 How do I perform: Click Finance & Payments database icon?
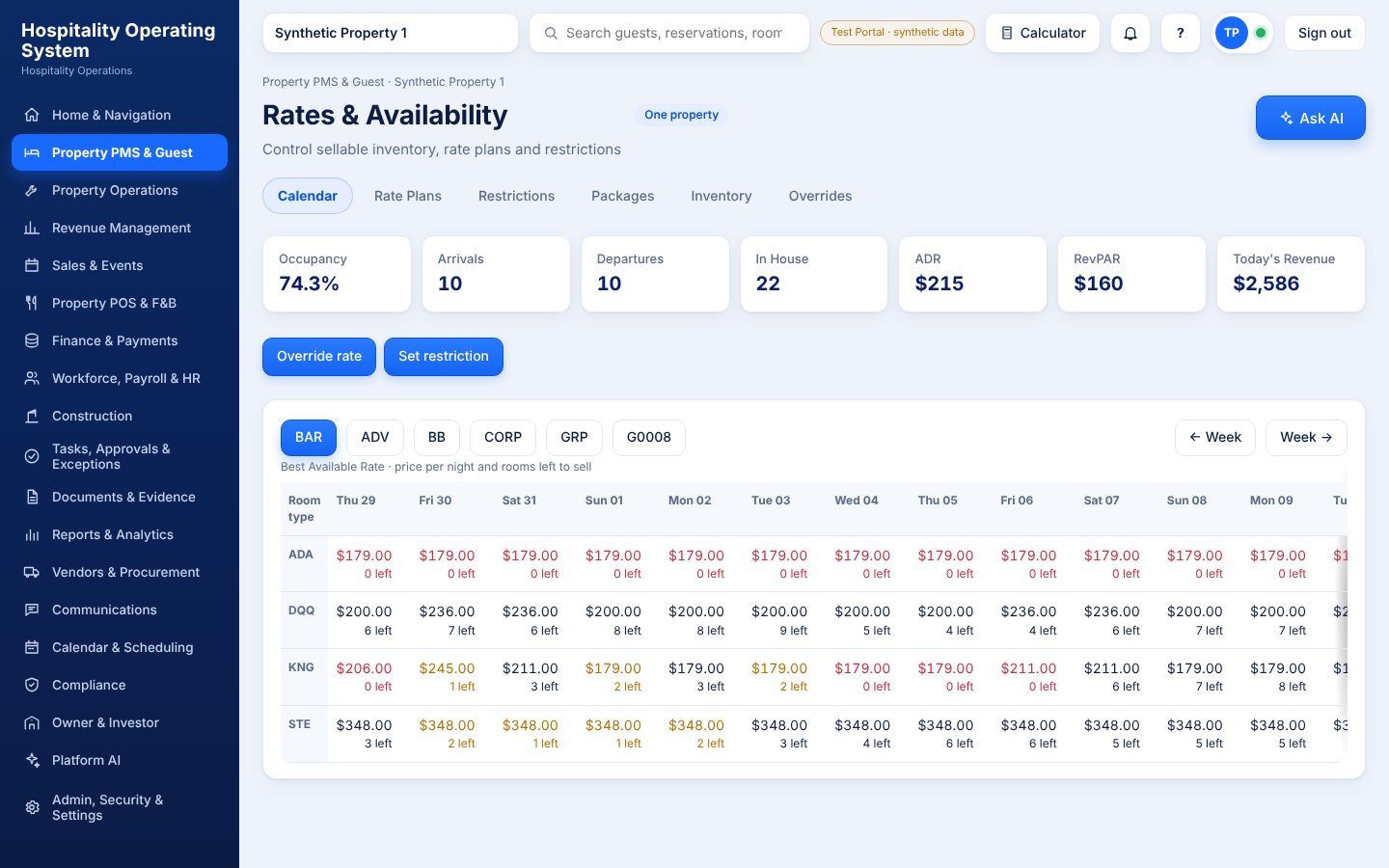point(32,340)
